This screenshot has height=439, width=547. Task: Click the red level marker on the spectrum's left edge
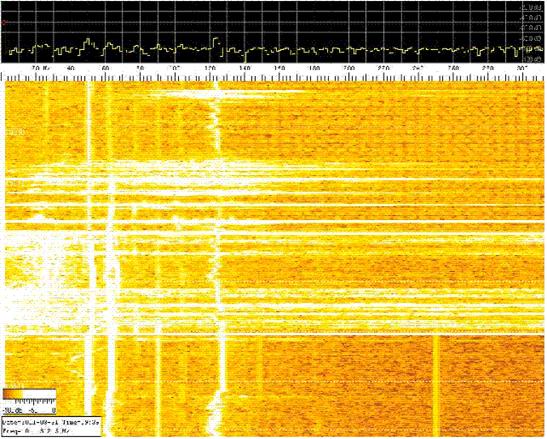(x=4, y=23)
